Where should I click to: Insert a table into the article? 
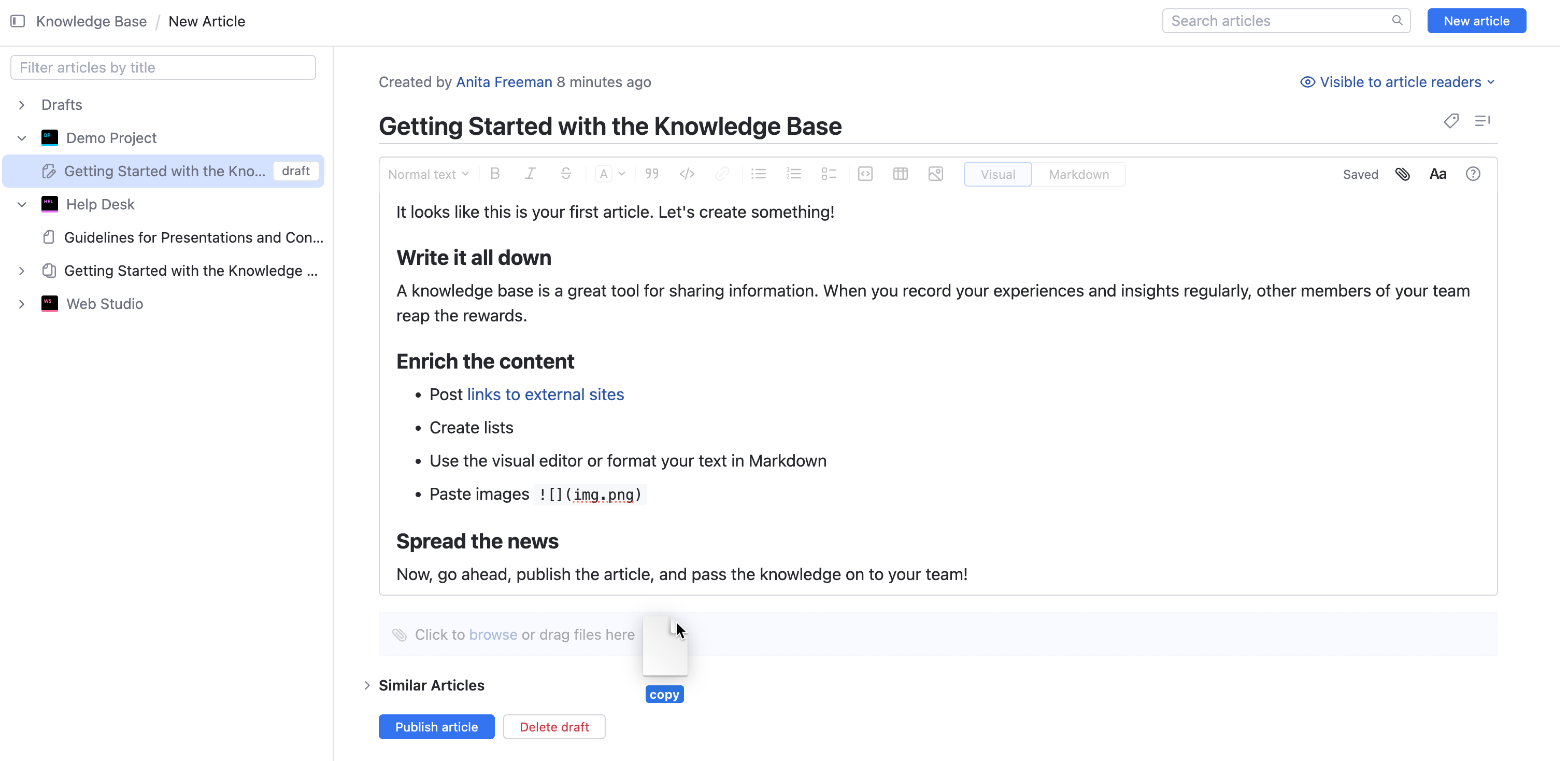[x=900, y=174]
